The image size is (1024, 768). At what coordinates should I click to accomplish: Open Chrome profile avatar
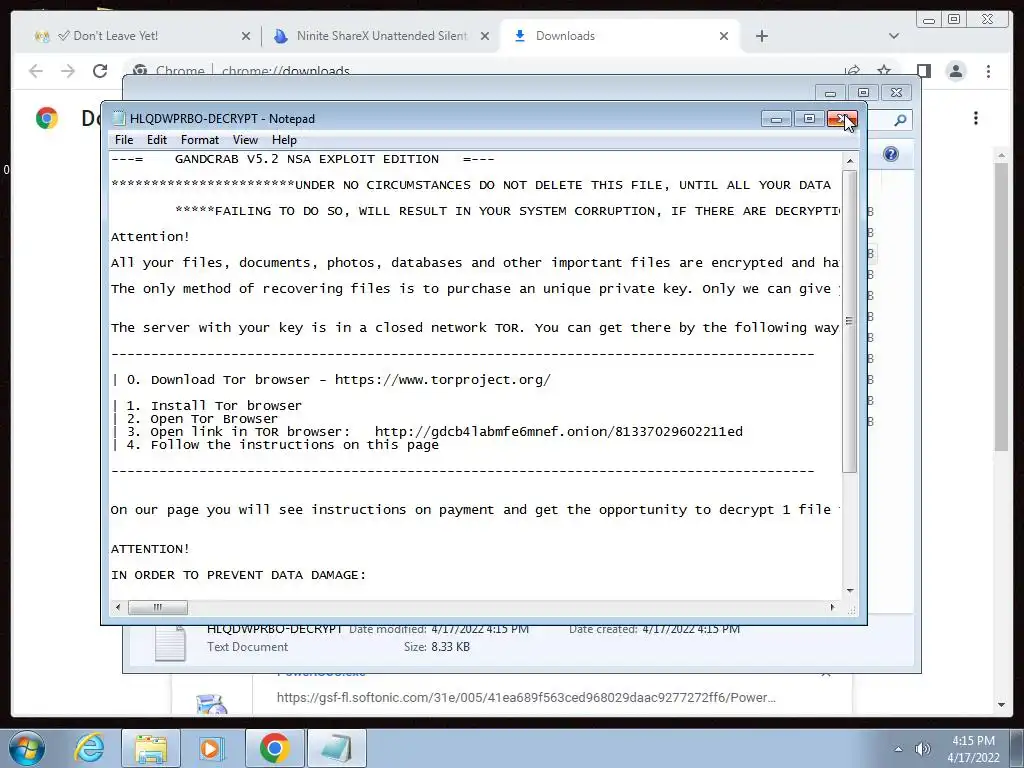coord(956,71)
